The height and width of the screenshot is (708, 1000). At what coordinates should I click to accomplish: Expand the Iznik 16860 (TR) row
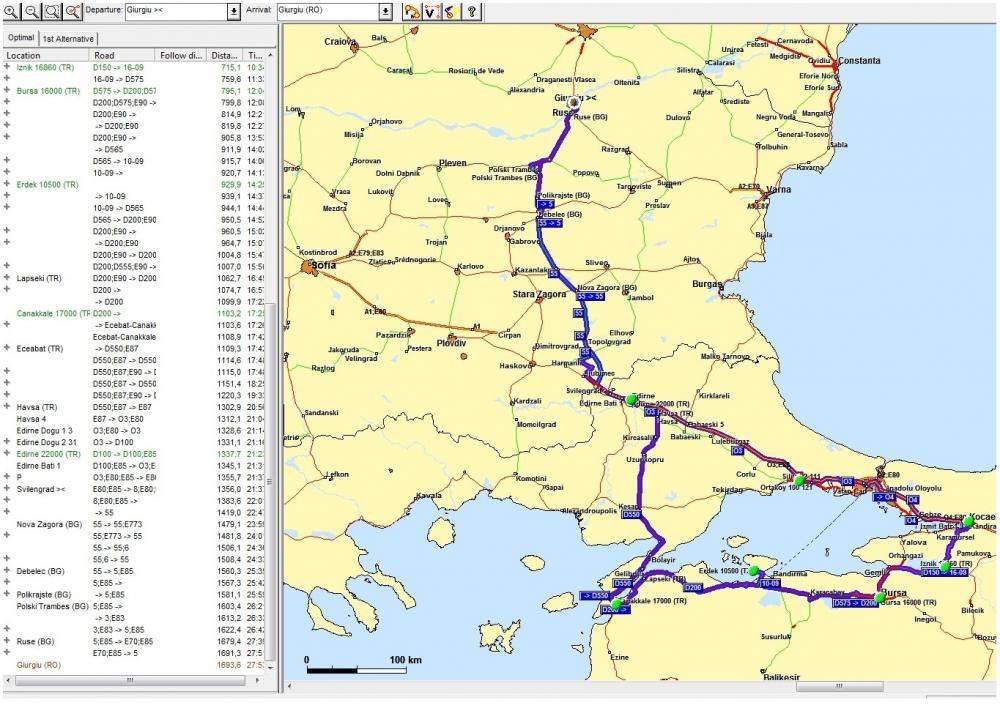[x=7, y=66]
